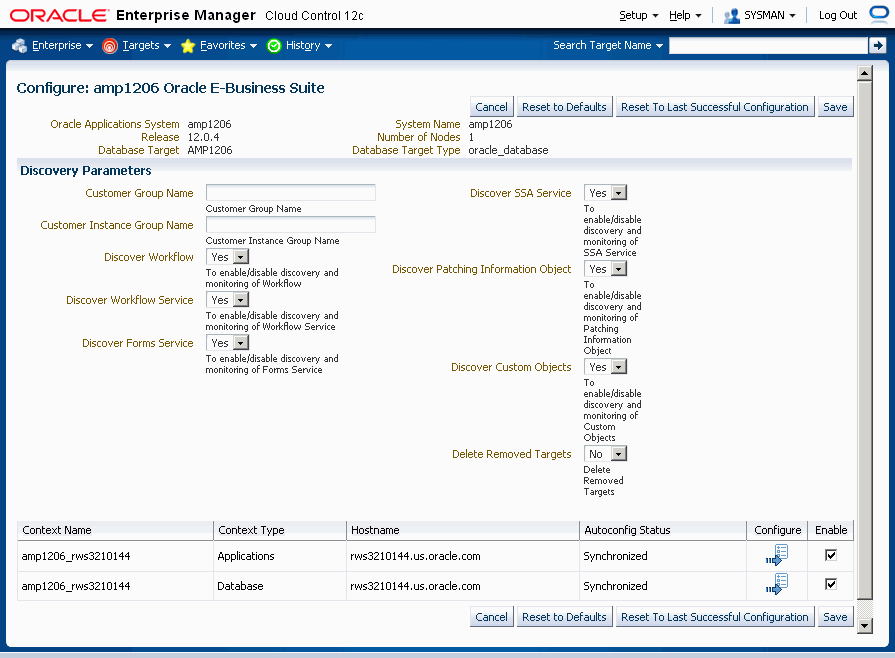Click the Autoconfig Status column header
The image size is (895, 658).
[663, 530]
